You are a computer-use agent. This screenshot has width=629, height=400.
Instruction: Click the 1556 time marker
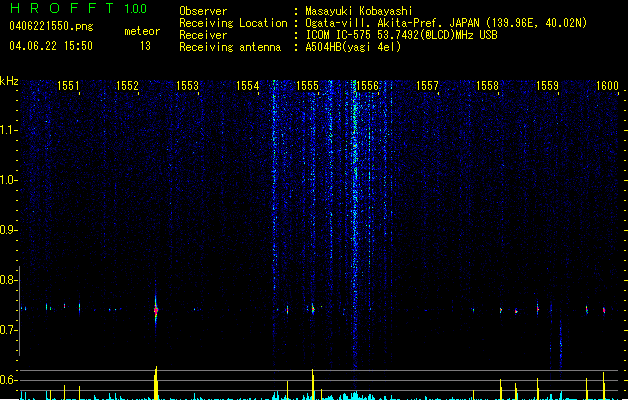[367, 86]
